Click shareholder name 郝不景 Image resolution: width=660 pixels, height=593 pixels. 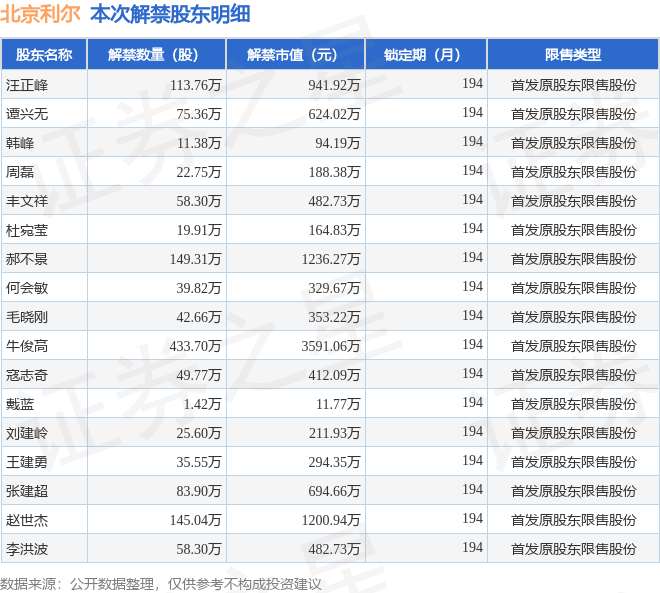point(27,259)
